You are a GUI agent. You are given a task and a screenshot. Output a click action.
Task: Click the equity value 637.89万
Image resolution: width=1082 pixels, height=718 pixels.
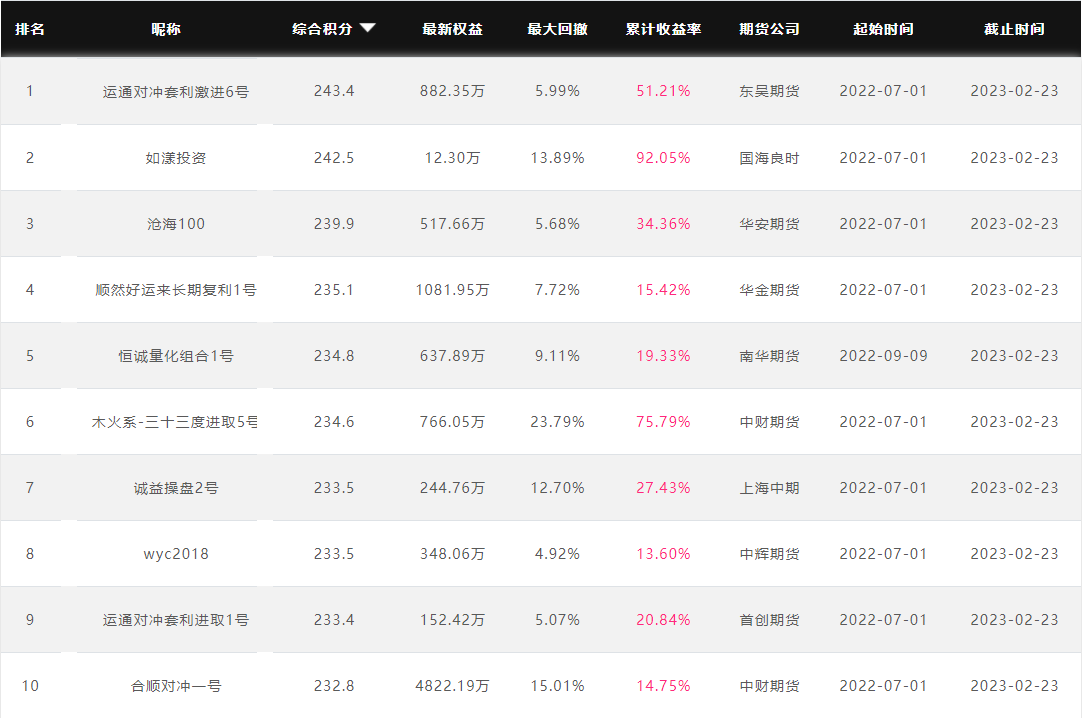coord(453,356)
